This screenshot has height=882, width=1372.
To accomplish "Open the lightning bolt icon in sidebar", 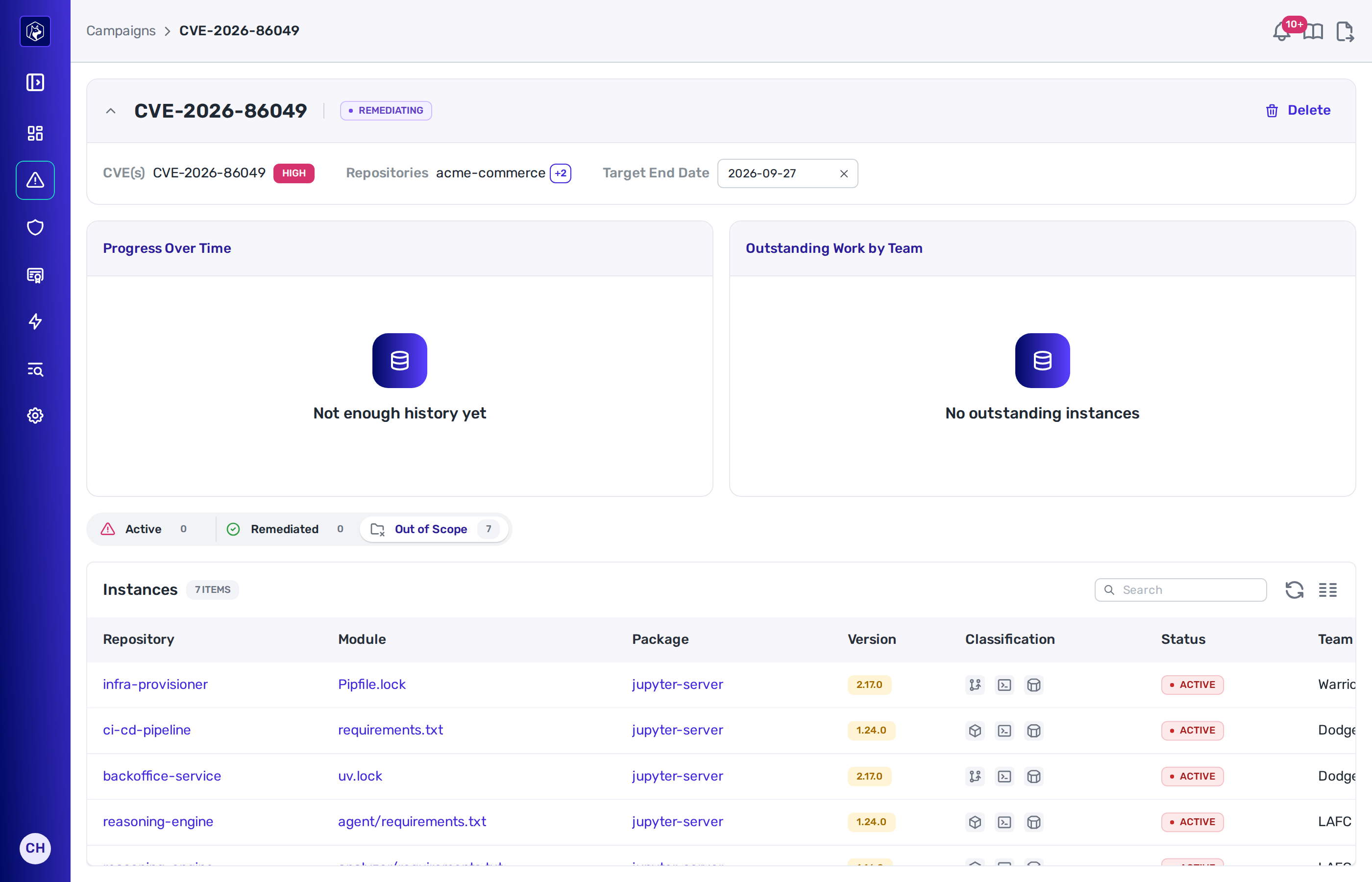I will [35, 321].
